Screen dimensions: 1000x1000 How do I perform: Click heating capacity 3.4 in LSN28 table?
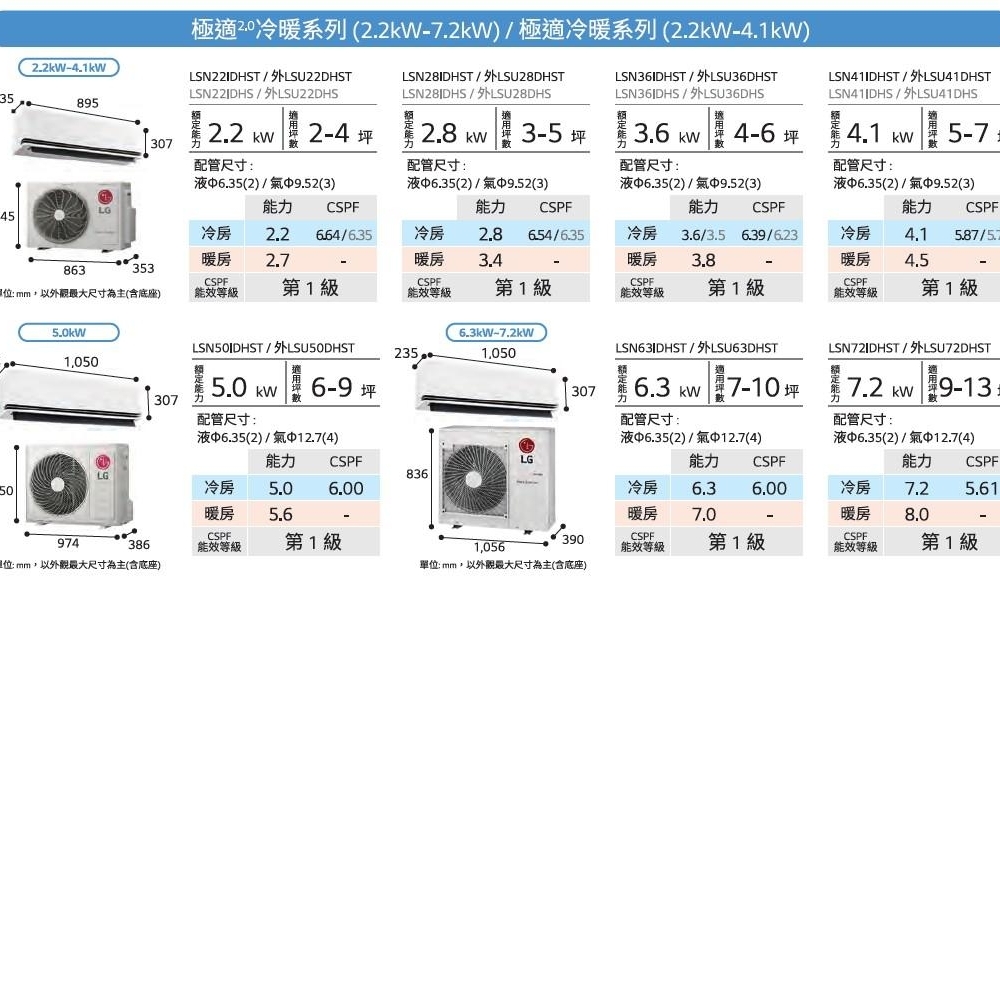(490, 261)
